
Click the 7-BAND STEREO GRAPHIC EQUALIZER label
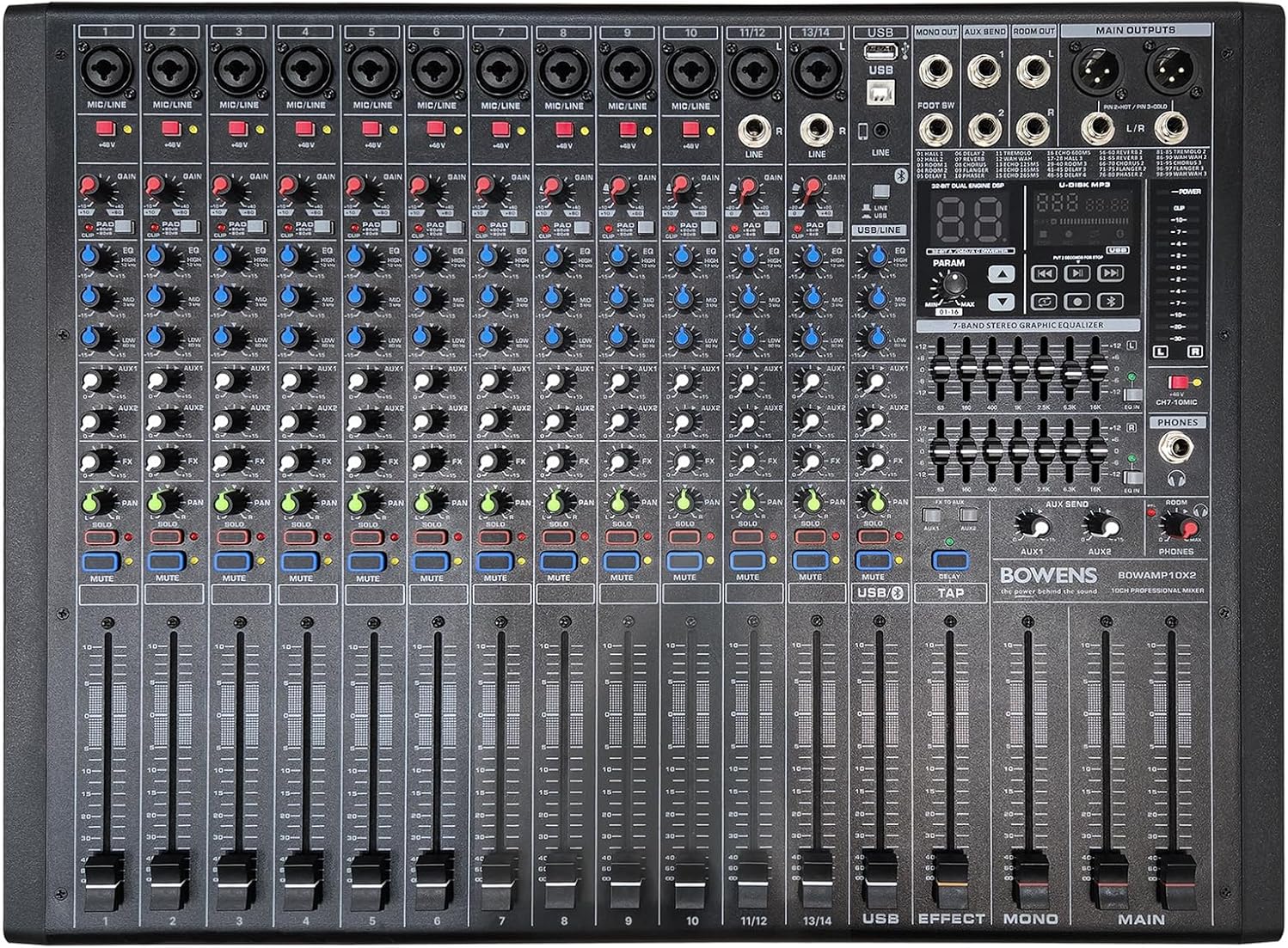point(1029,325)
